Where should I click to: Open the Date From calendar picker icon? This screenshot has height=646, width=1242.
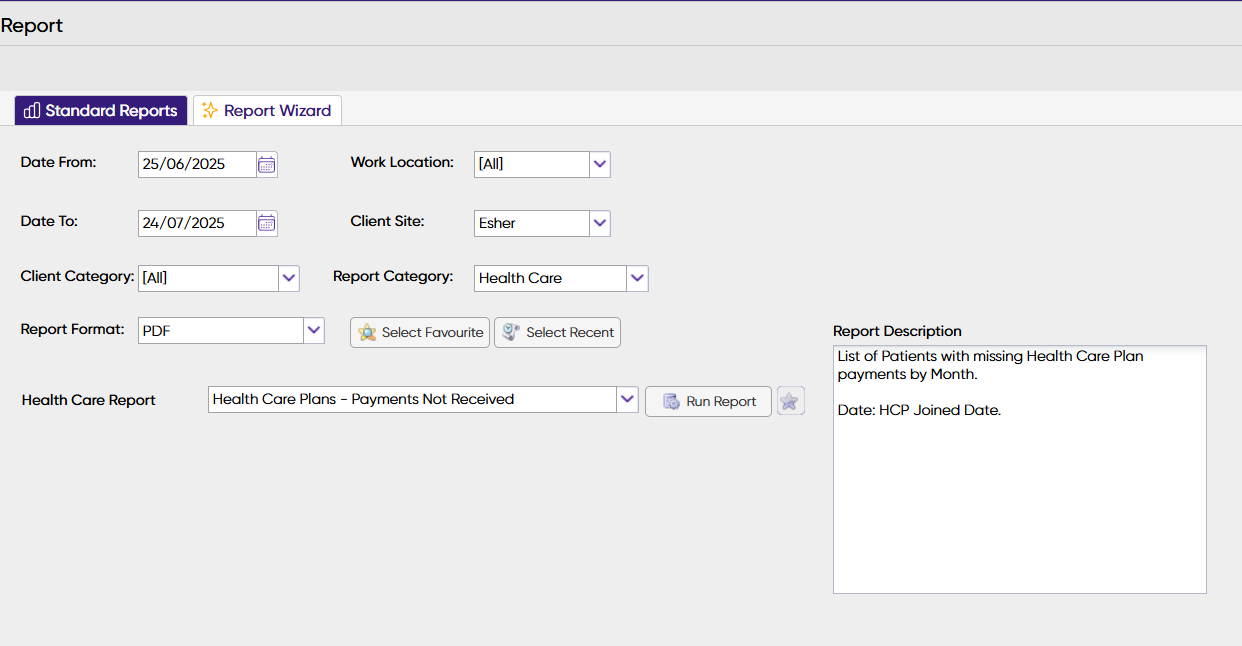pos(266,165)
